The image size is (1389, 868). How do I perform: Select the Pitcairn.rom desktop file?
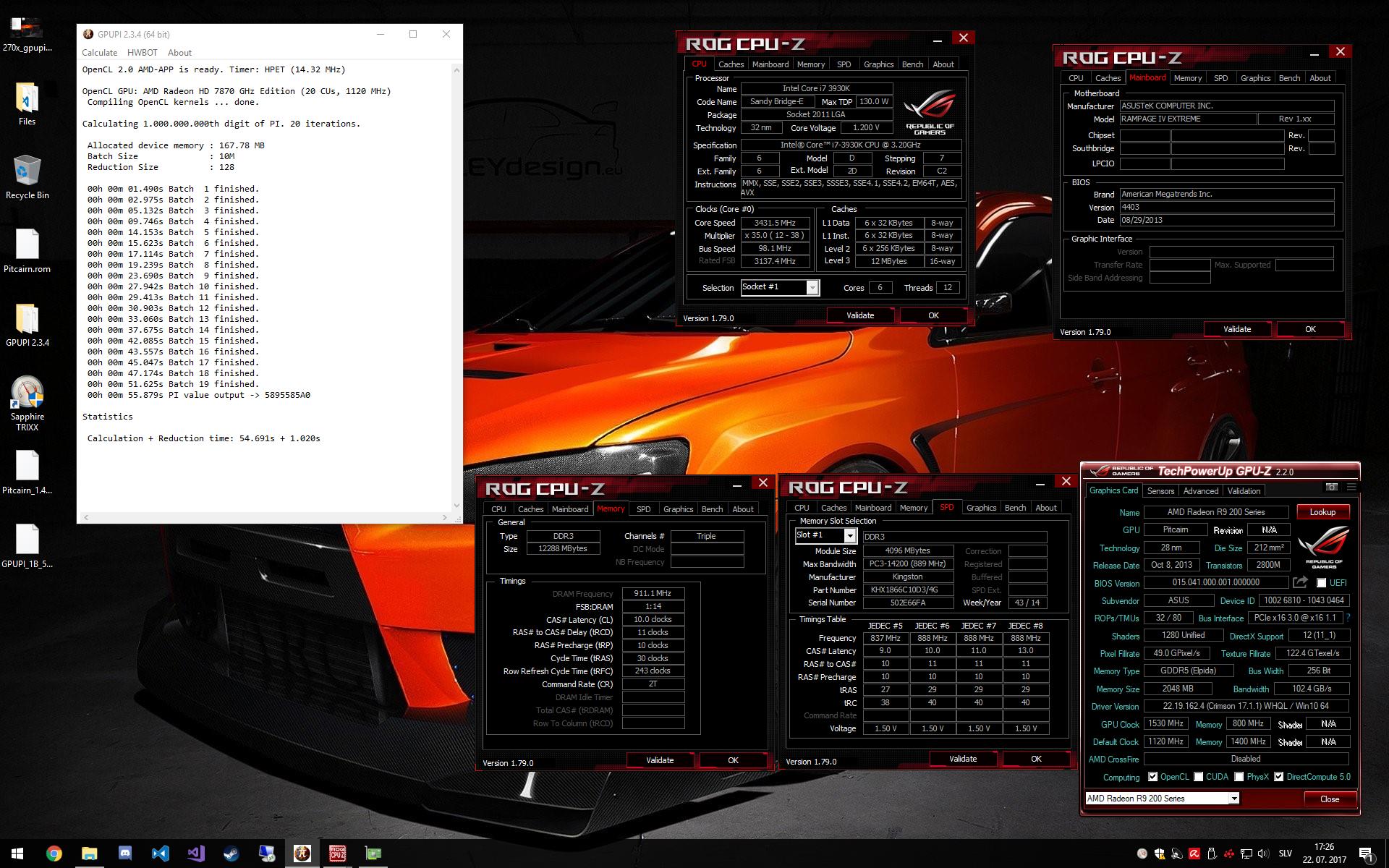(27, 251)
